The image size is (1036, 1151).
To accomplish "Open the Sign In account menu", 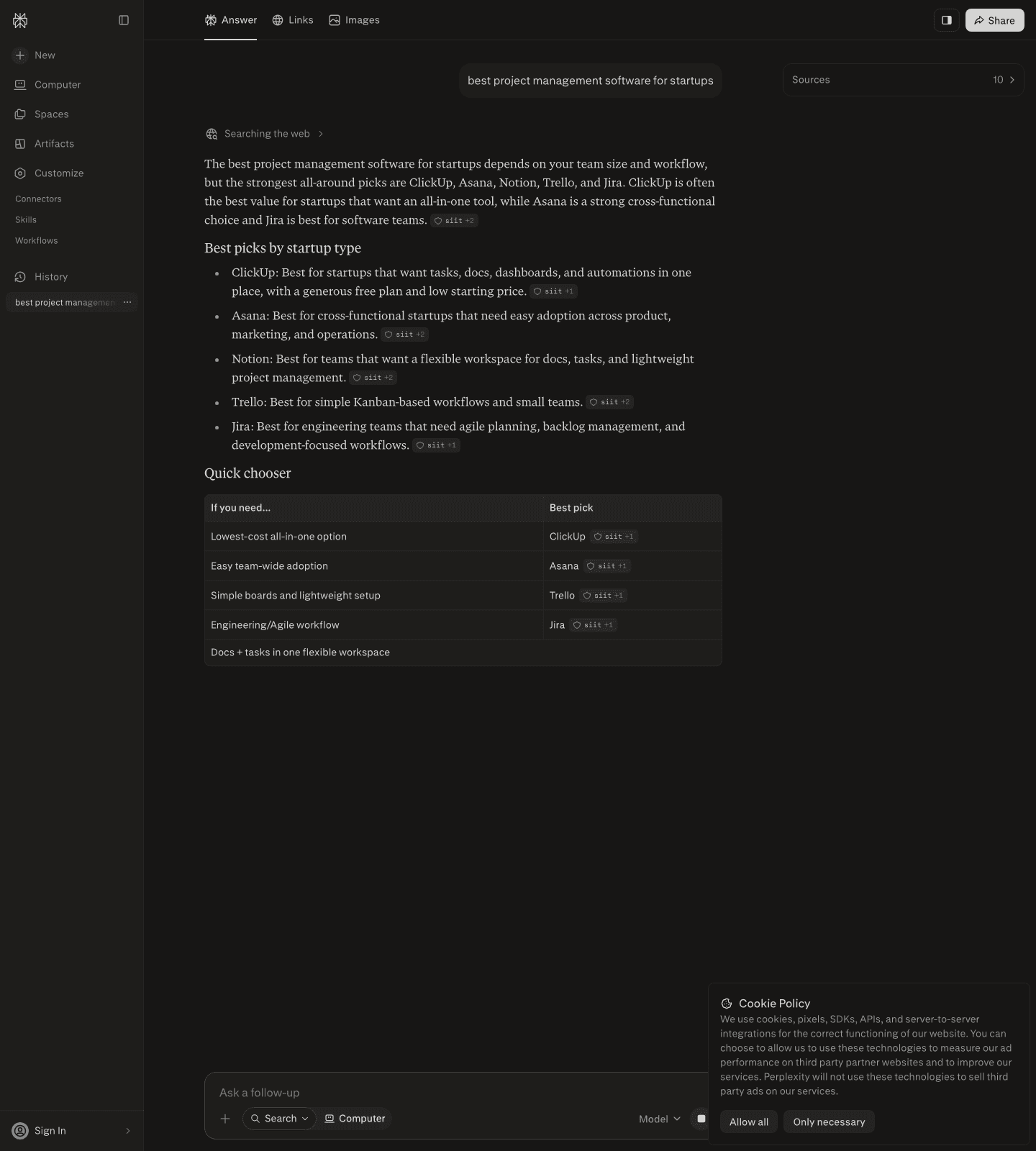I will pos(72,1131).
